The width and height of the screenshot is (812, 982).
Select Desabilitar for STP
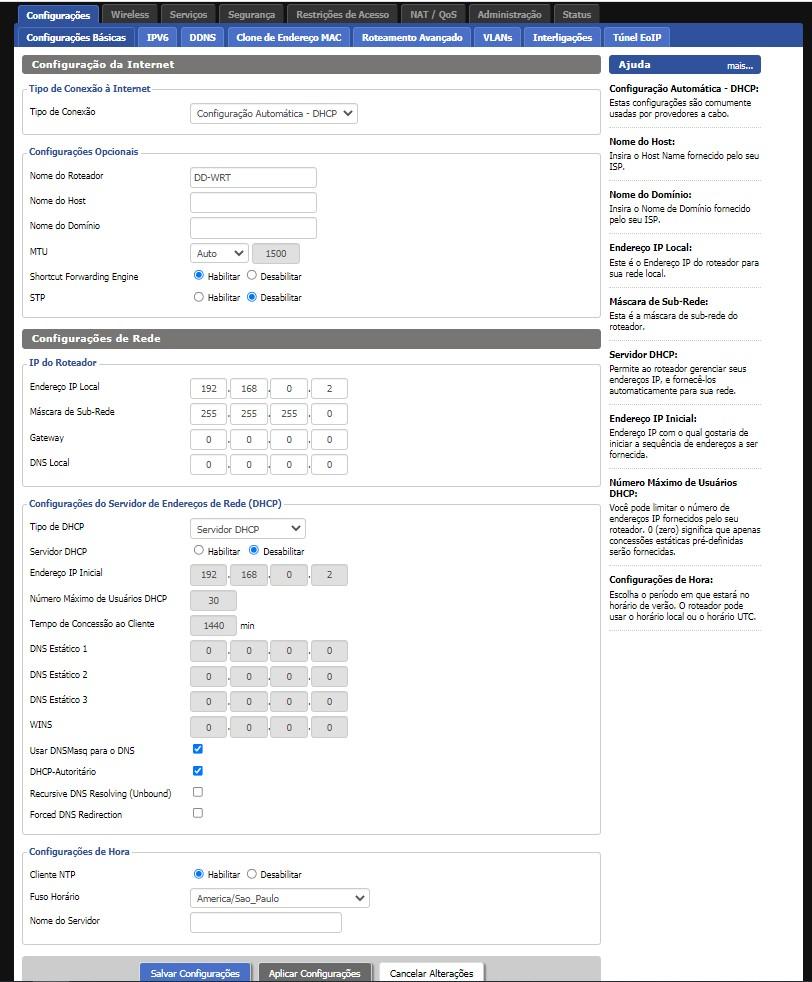252,297
